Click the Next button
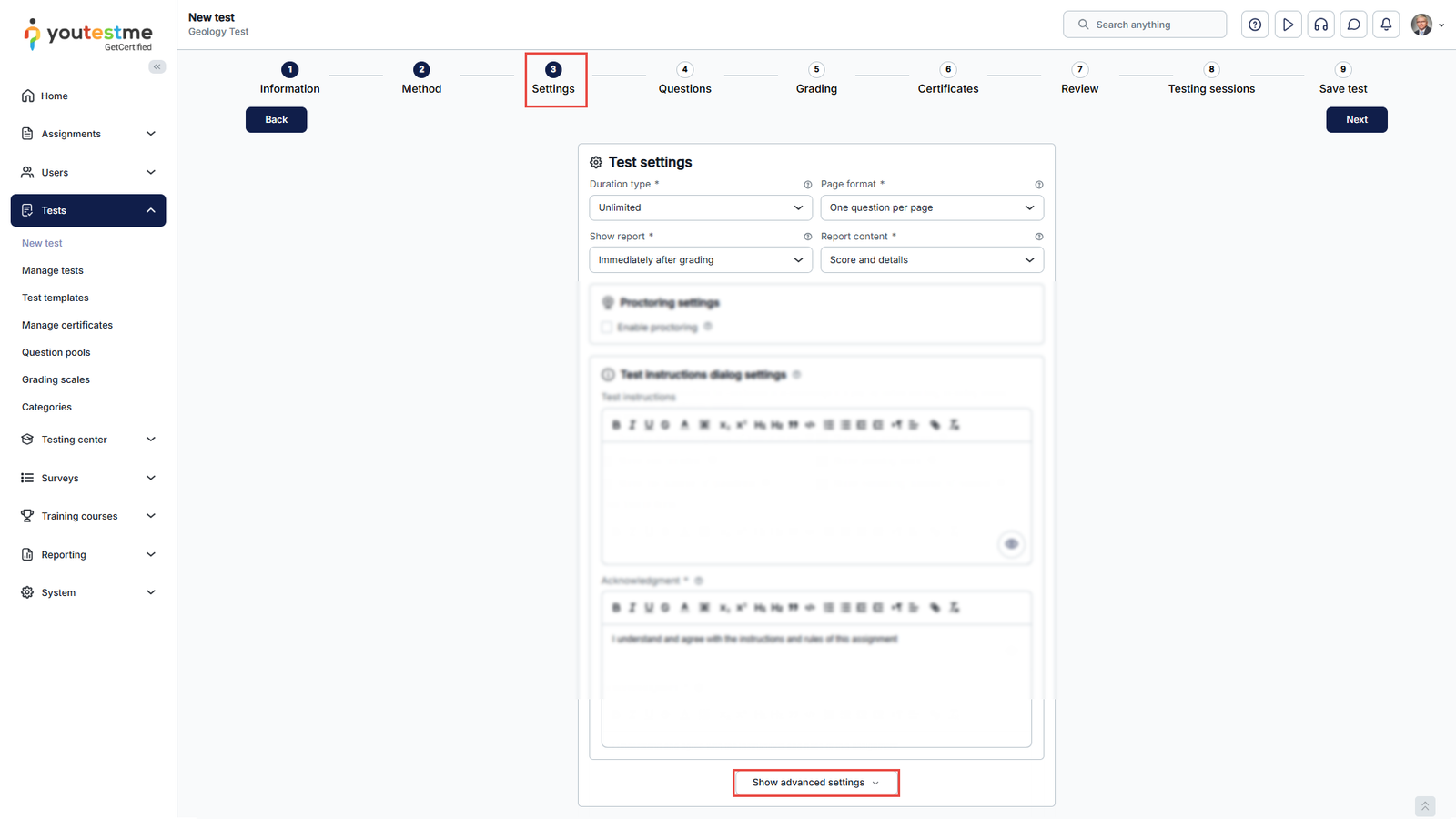Image resolution: width=1456 pixels, height=819 pixels. tap(1356, 120)
